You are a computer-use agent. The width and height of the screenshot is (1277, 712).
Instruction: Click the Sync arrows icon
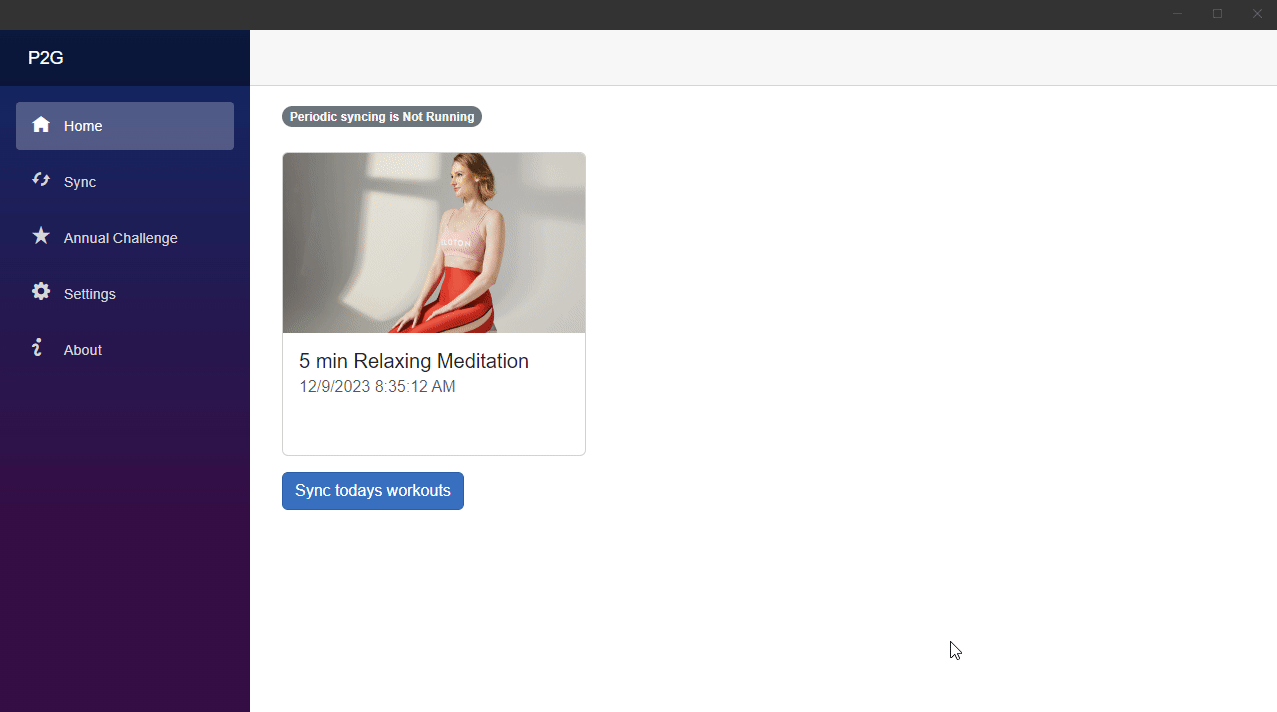click(x=41, y=180)
